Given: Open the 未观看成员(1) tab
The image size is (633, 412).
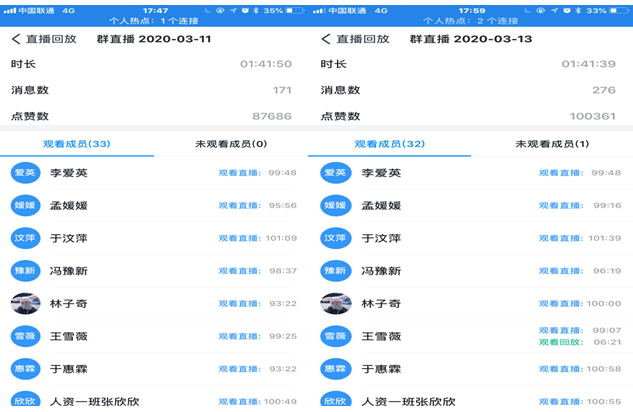Looking at the screenshot, I should pyautogui.click(x=552, y=144).
